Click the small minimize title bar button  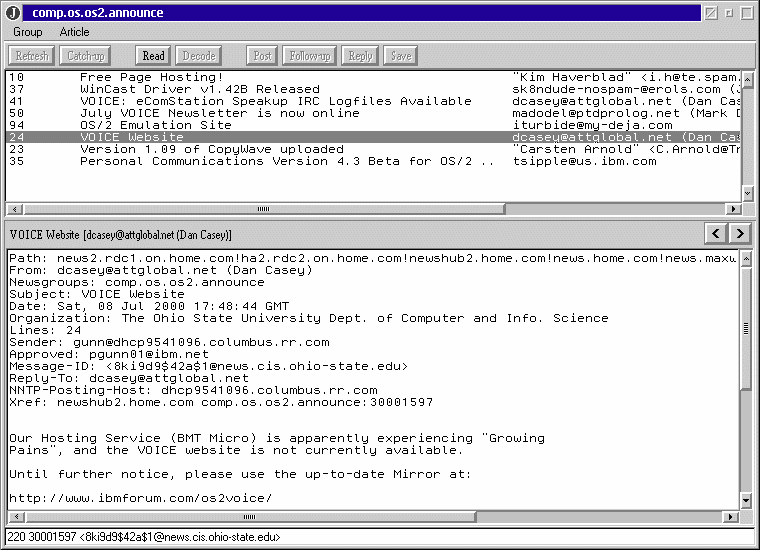coord(728,13)
